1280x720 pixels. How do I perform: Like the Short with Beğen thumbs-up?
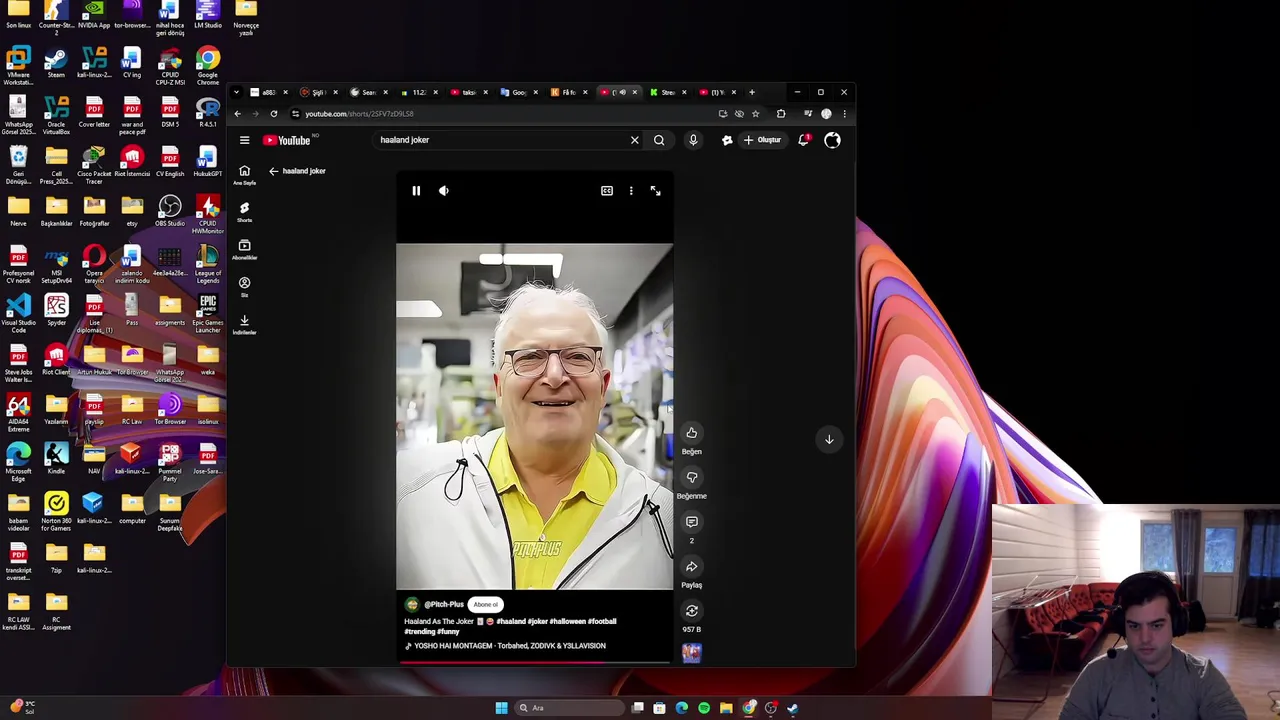691,433
